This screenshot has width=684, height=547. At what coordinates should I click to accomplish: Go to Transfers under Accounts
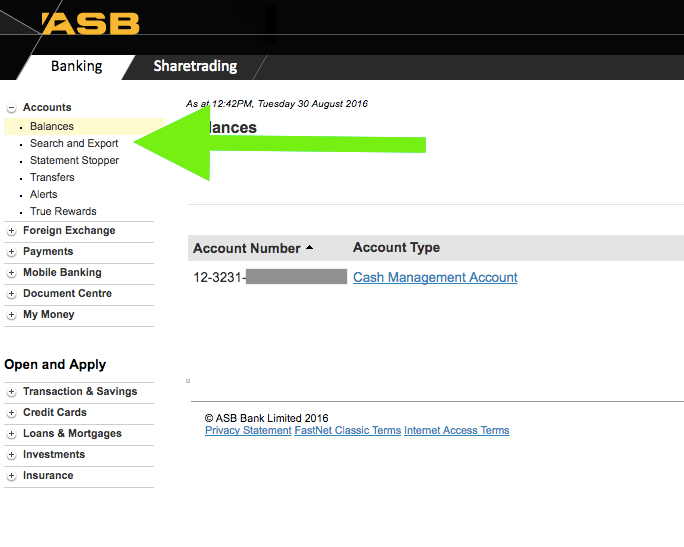coord(52,178)
